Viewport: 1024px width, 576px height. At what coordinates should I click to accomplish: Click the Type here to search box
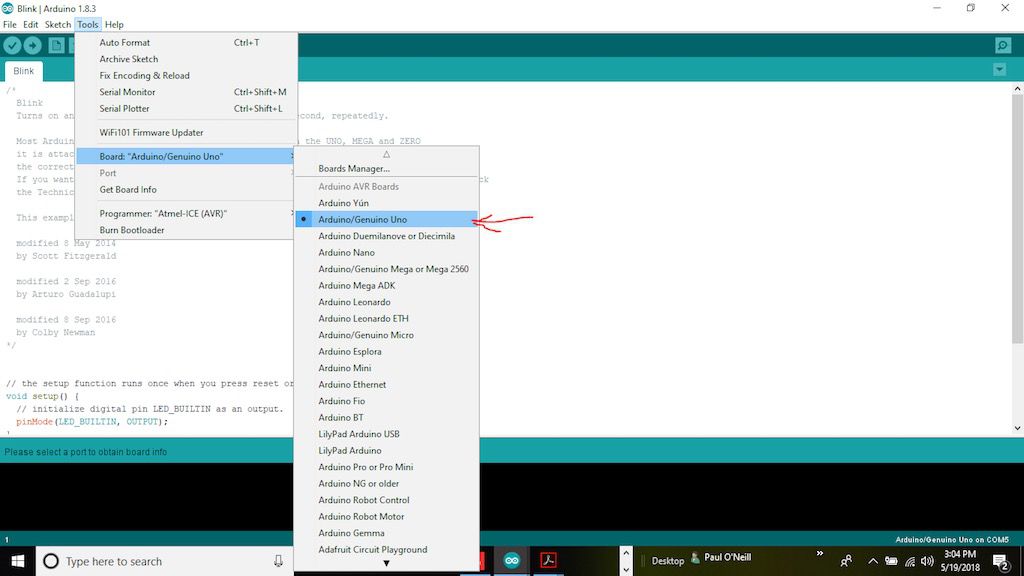pos(163,561)
